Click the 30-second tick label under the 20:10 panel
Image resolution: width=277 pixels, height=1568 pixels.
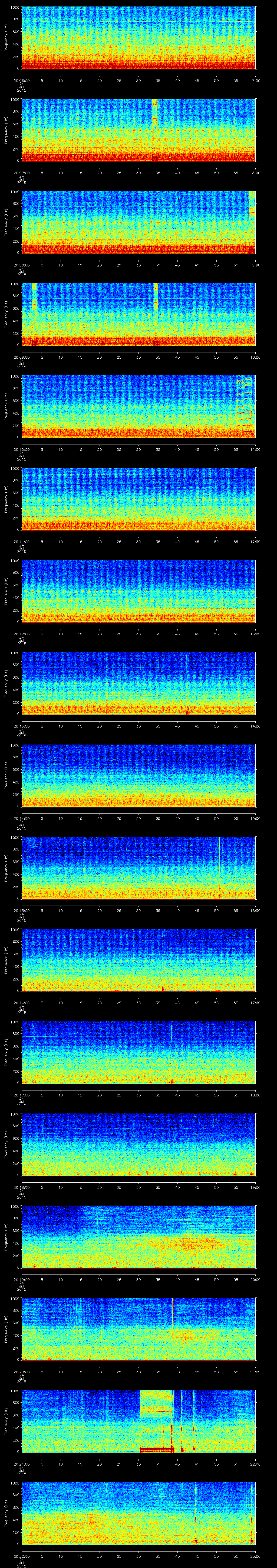[x=139, y=449]
